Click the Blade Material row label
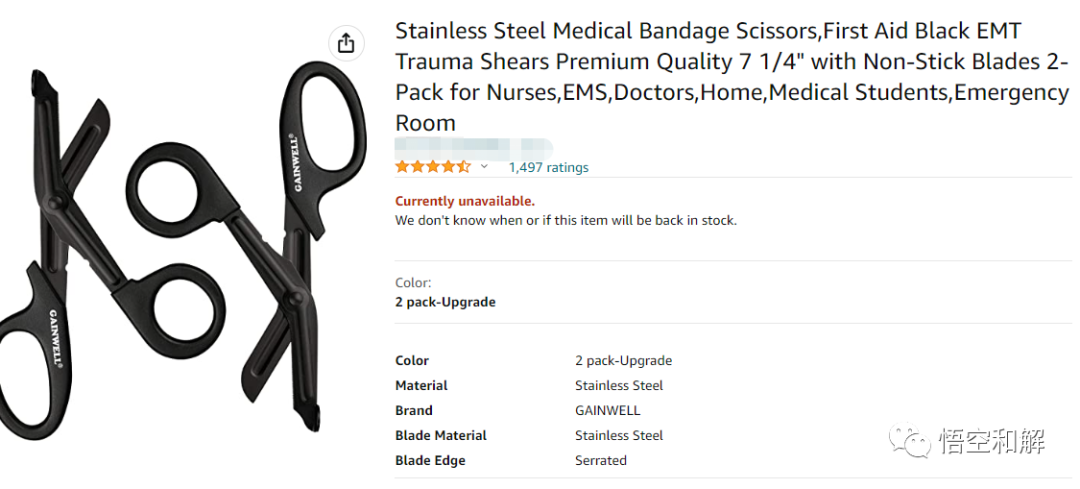 pos(441,435)
